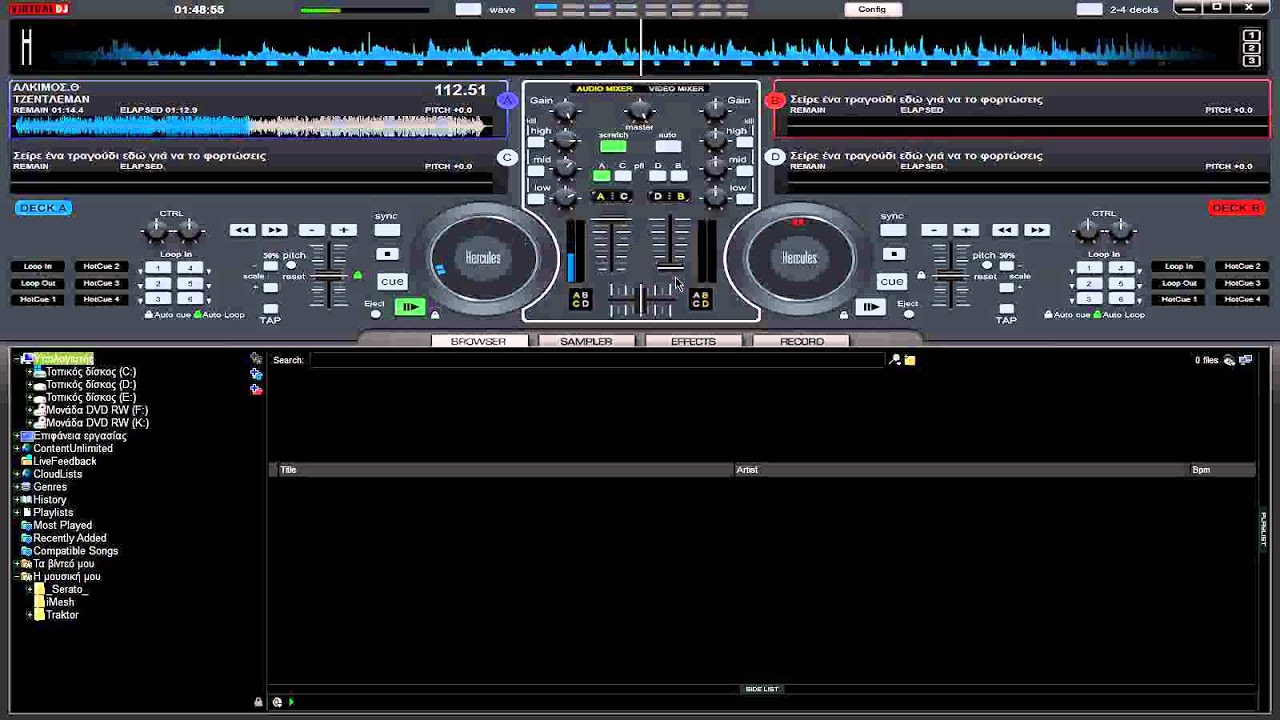Viewport: 1280px width, 720px height.
Task: Expand Τοπικός δίσκος (D:) drive
Action: [30, 385]
